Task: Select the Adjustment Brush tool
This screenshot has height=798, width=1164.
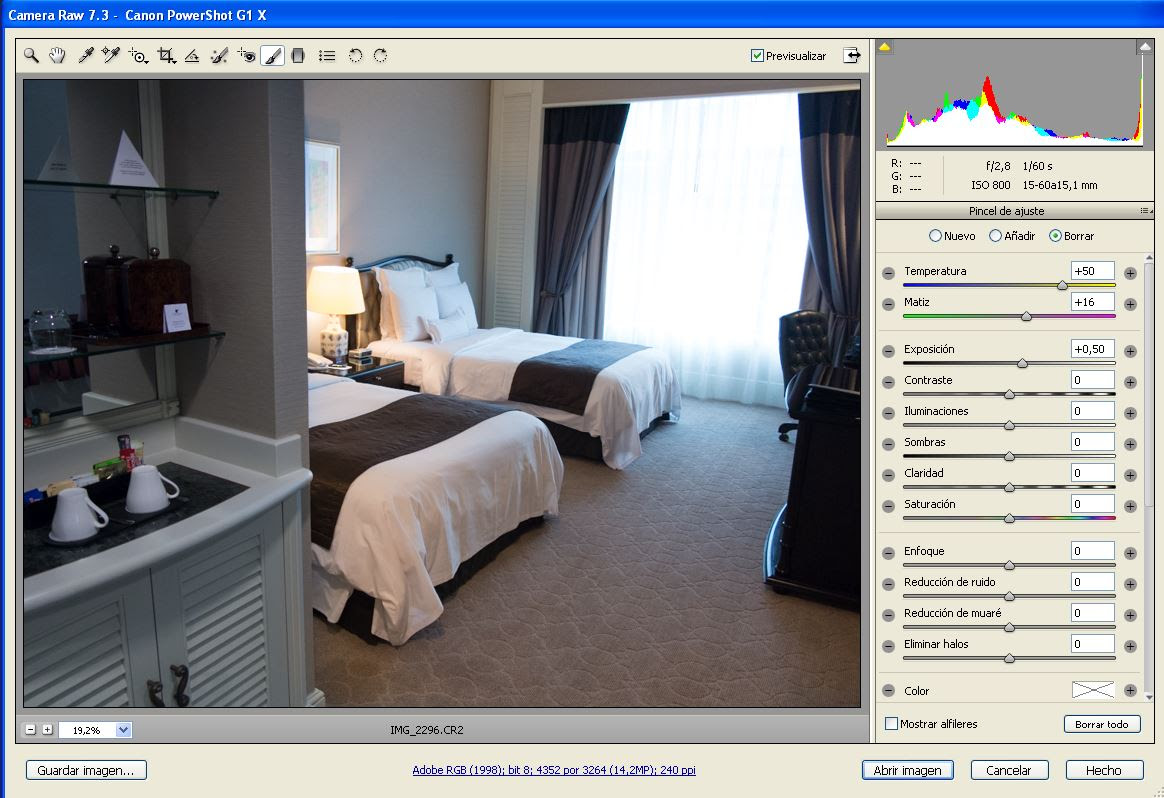Action: (272, 56)
